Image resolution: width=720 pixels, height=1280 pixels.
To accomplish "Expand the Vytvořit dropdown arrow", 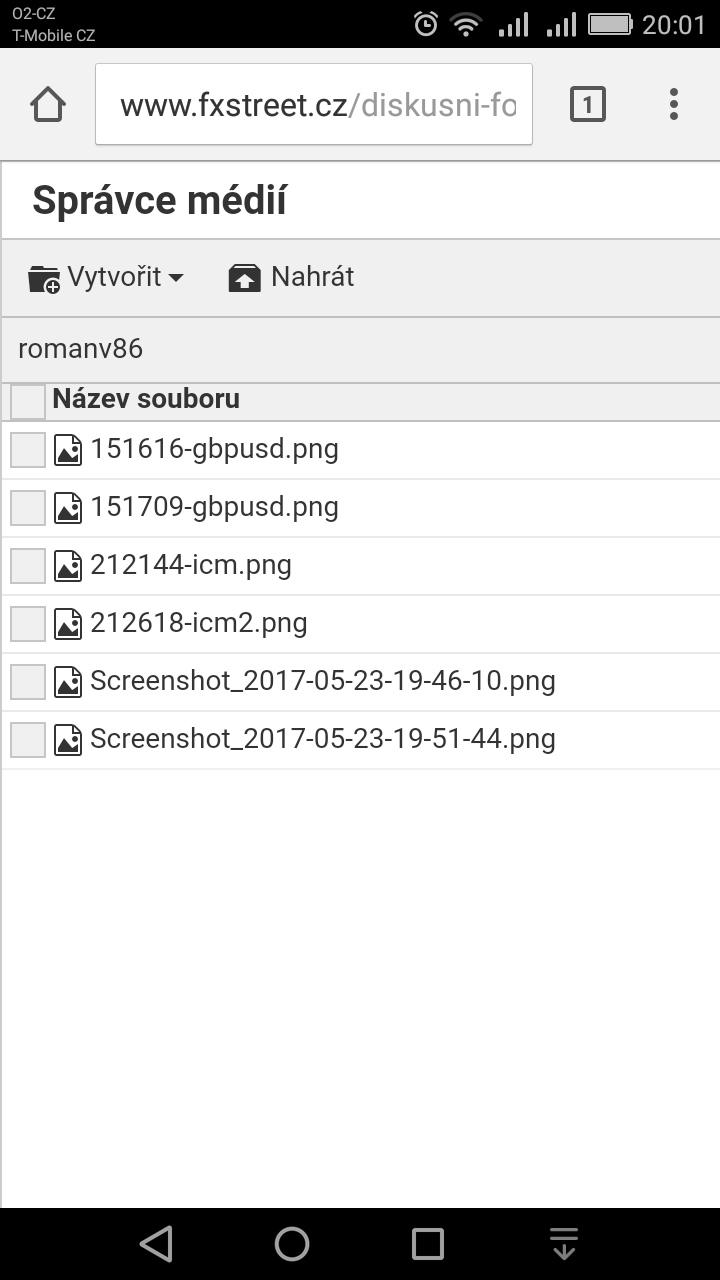I will [x=176, y=279].
